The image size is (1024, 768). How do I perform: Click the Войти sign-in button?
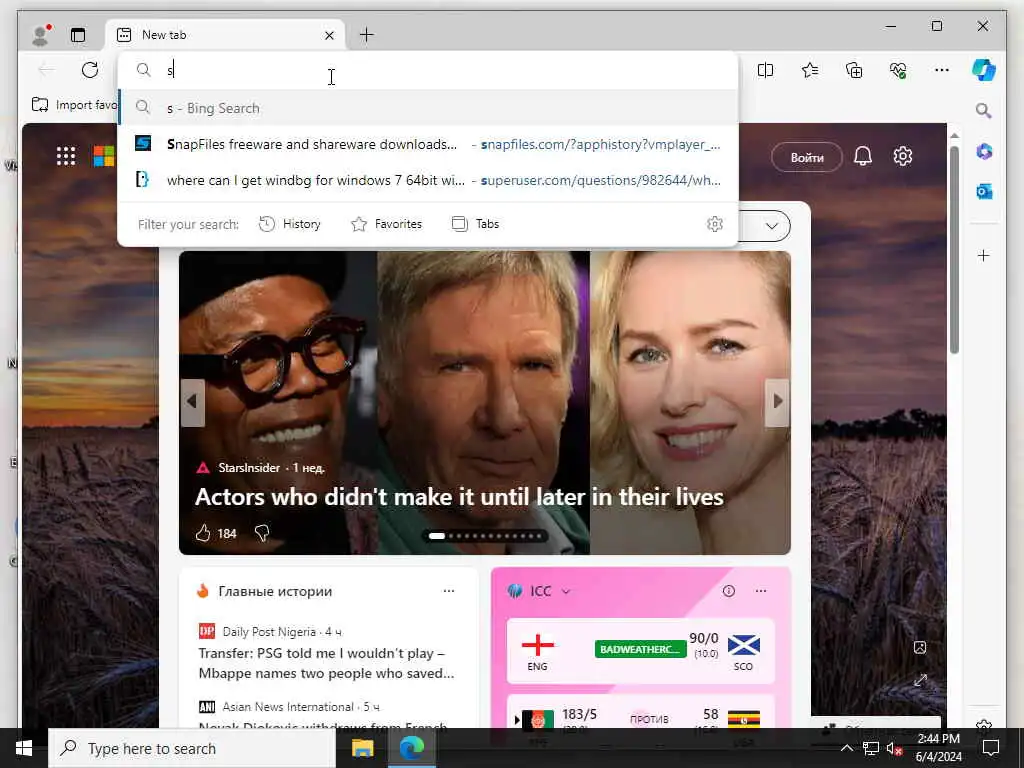tap(807, 157)
